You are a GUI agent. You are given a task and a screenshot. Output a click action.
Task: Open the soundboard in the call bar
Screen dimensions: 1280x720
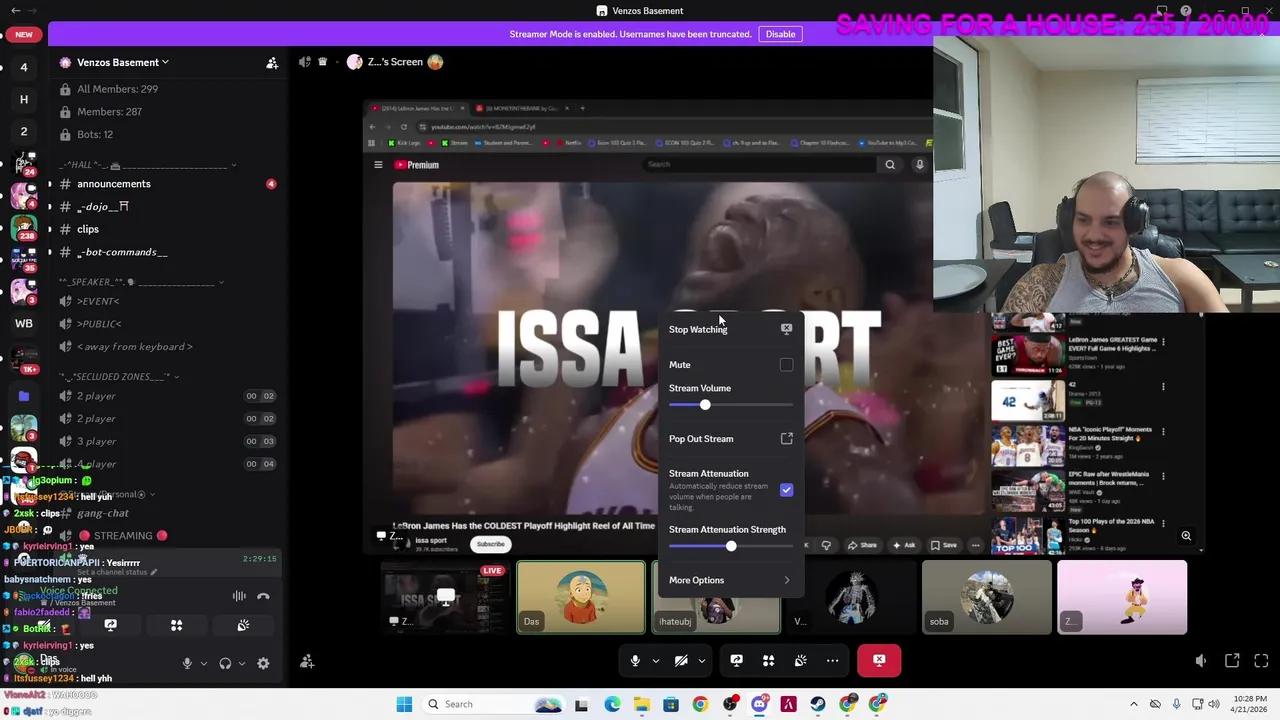[800, 660]
